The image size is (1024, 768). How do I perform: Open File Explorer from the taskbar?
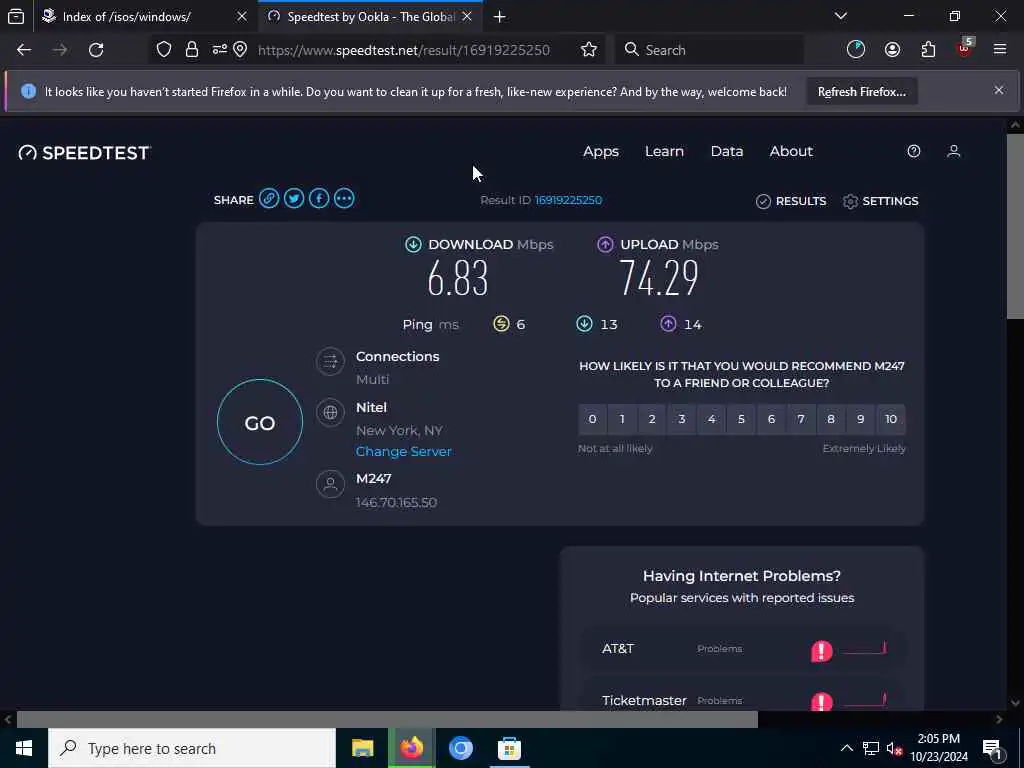pyautogui.click(x=362, y=748)
